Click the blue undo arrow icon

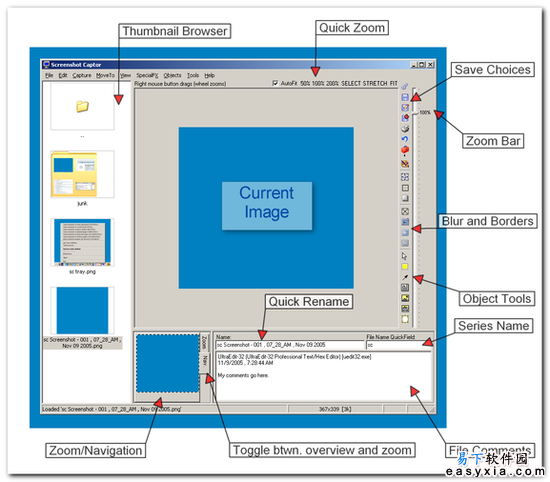click(405, 139)
